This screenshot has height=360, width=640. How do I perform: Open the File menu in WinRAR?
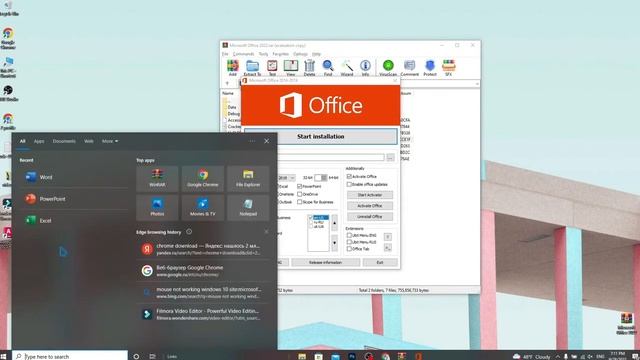(225, 54)
